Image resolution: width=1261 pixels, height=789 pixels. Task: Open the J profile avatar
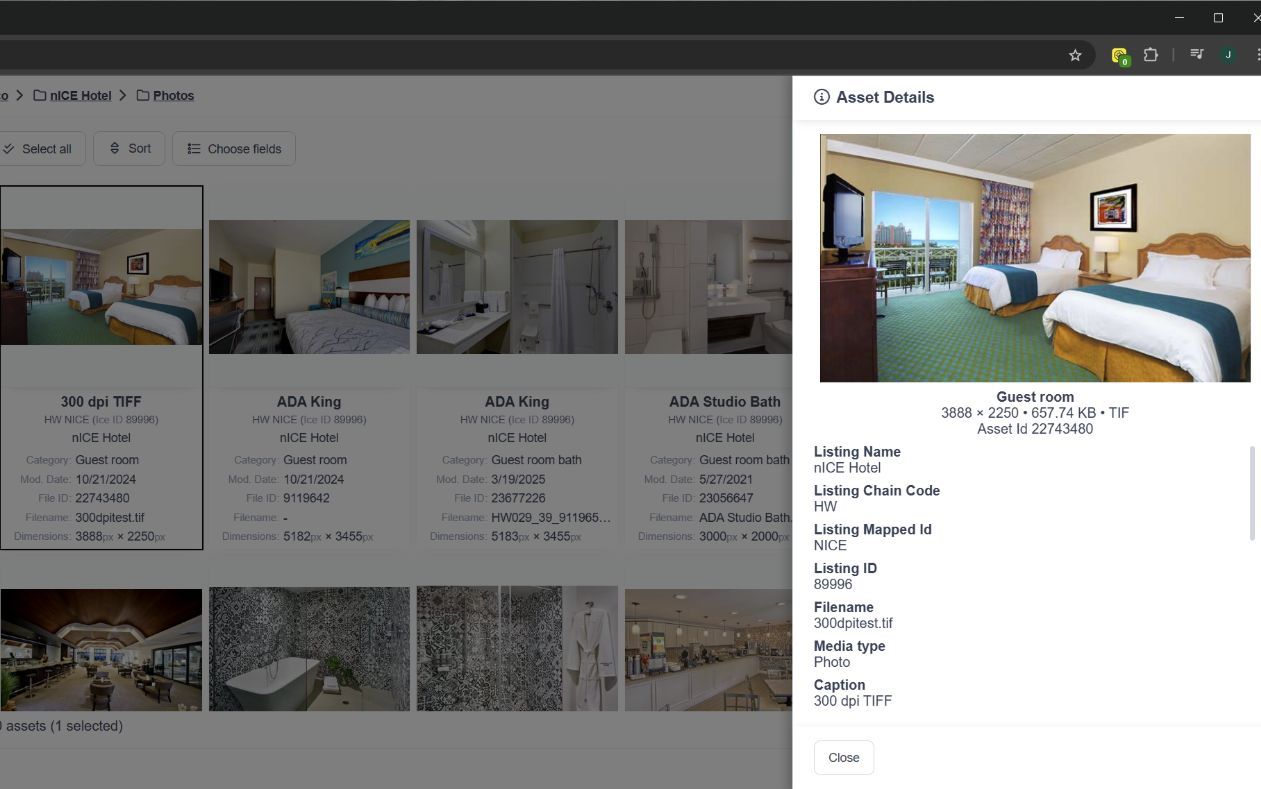tap(1228, 55)
